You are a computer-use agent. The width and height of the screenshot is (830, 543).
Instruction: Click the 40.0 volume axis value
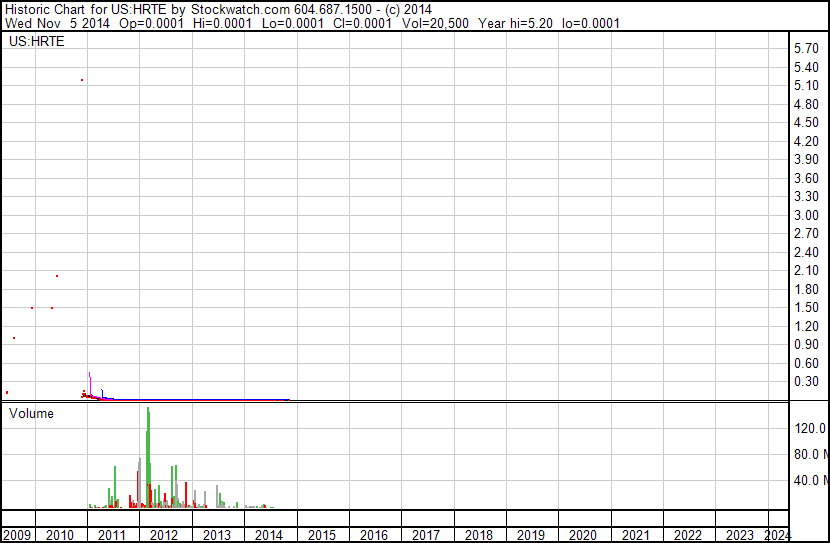tap(811, 480)
